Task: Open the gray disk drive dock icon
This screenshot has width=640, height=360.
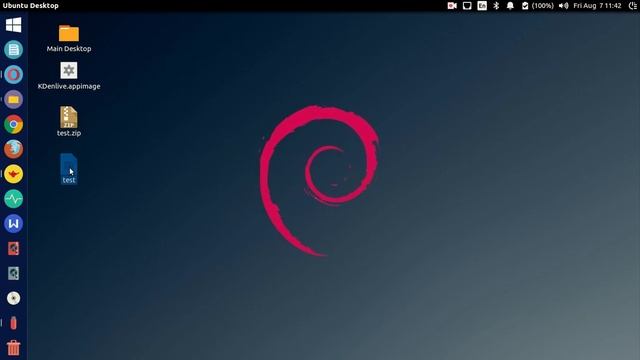Action: [13, 273]
